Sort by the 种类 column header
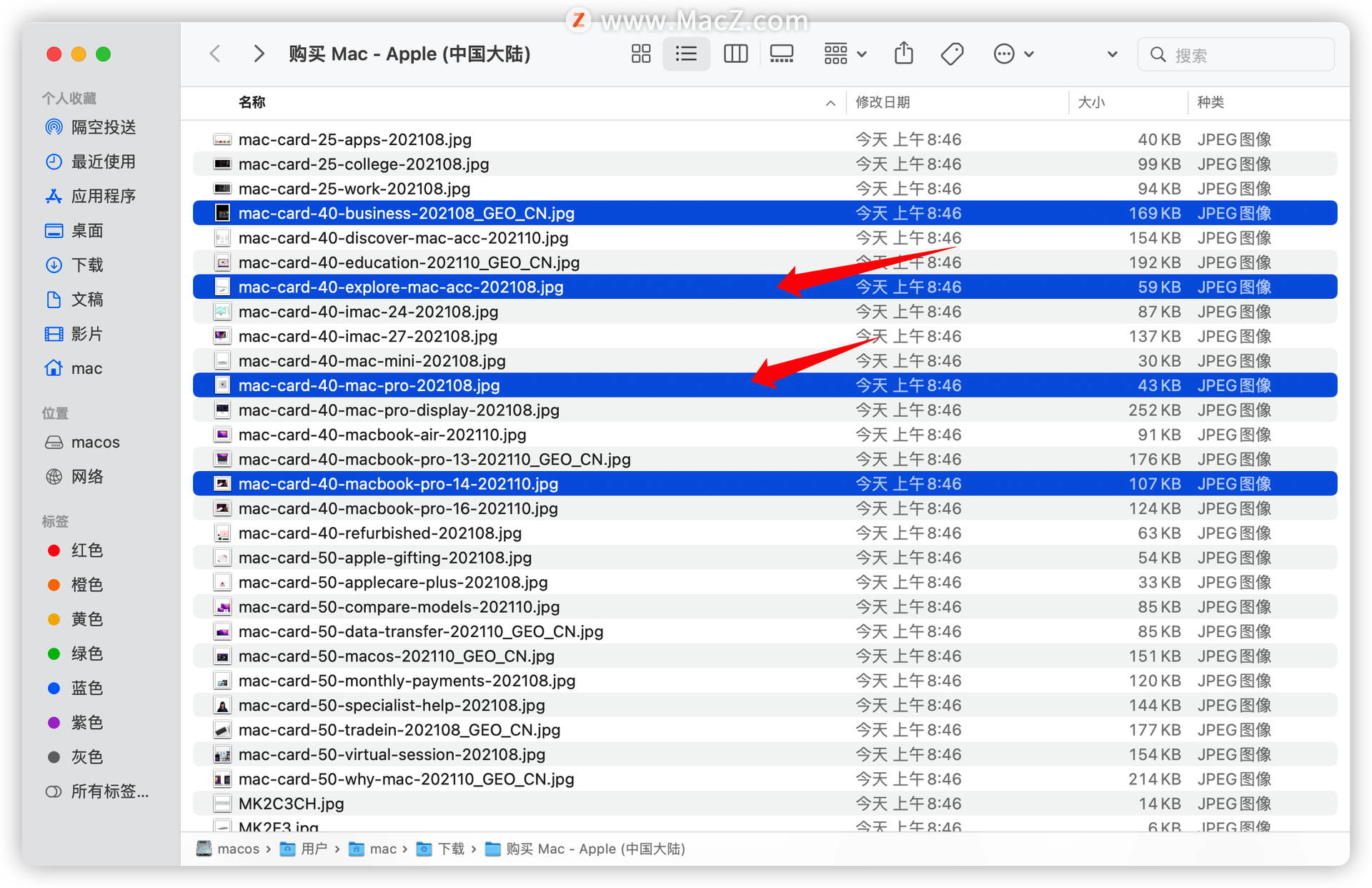Viewport: 1372px width, 888px height. (x=1211, y=102)
